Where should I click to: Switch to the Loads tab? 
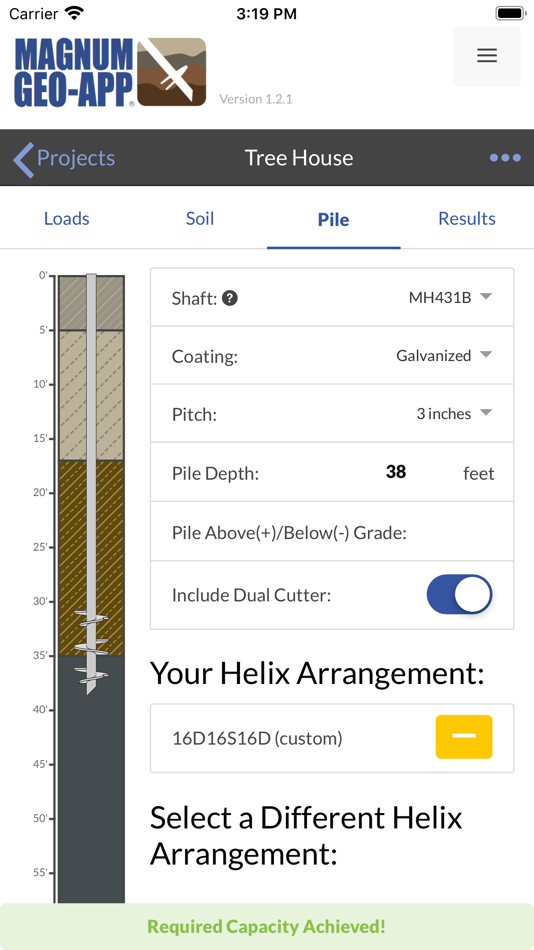point(67,219)
